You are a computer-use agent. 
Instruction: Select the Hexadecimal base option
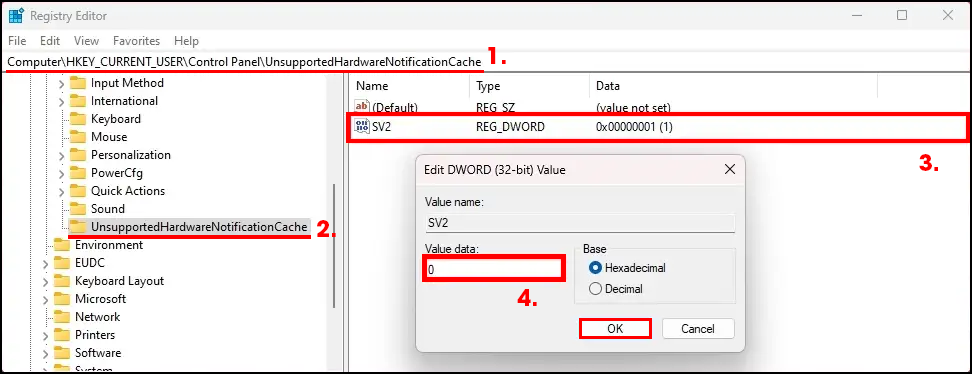coord(627,268)
